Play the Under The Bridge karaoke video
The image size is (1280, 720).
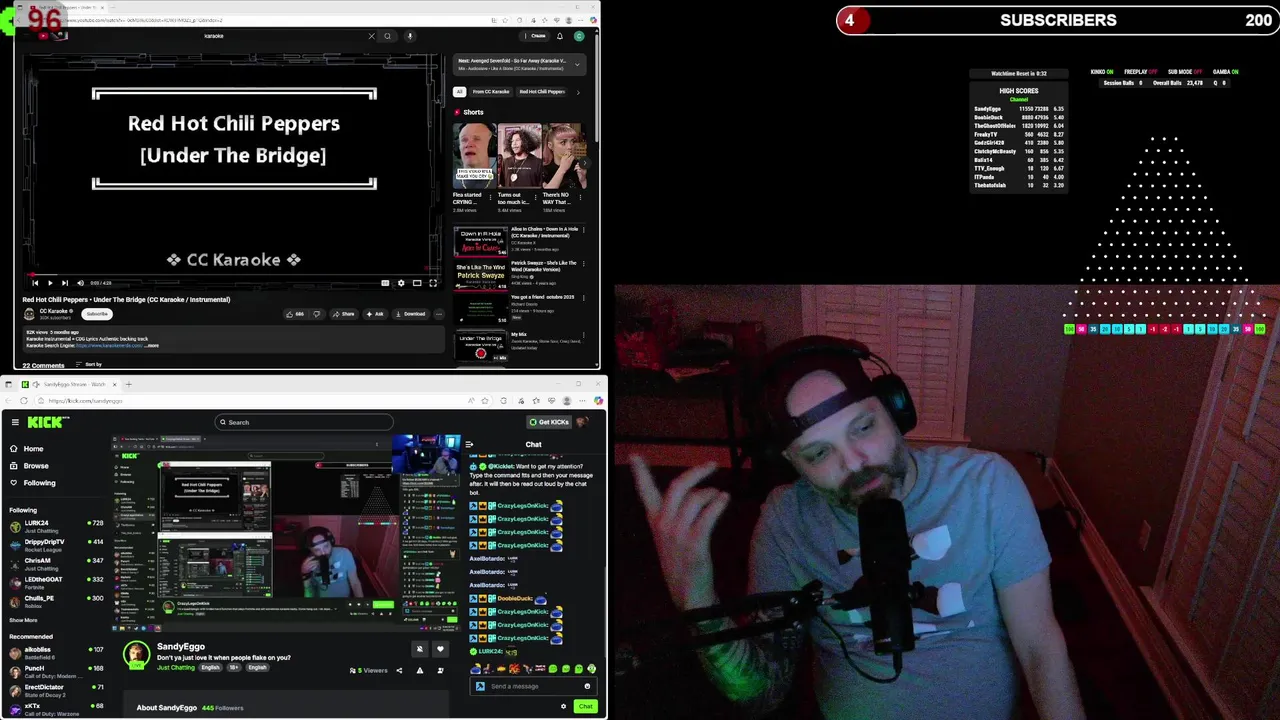51,283
